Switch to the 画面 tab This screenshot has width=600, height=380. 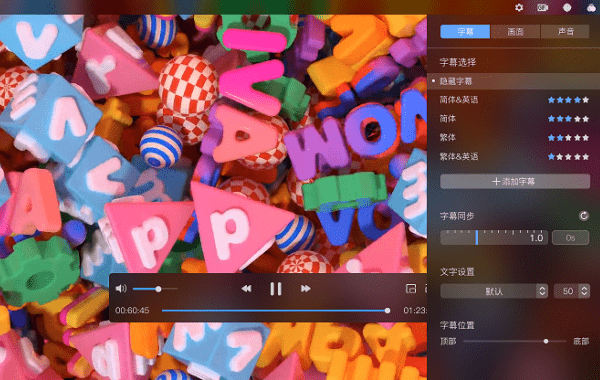(x=515, y=31)
